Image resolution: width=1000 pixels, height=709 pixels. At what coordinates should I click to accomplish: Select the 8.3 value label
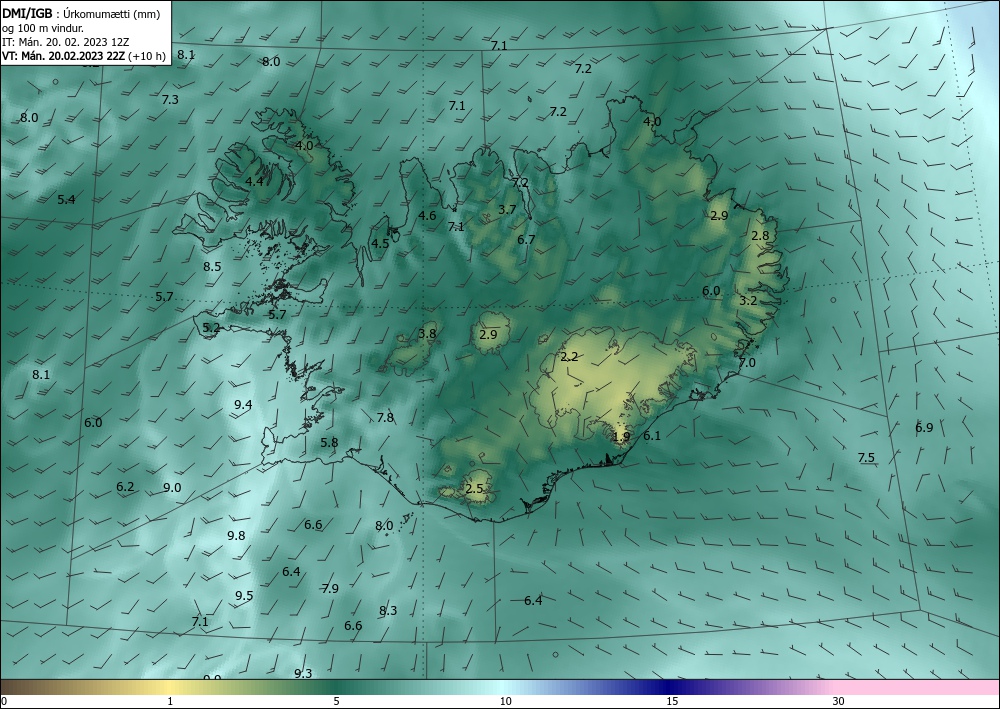point(388,611)
